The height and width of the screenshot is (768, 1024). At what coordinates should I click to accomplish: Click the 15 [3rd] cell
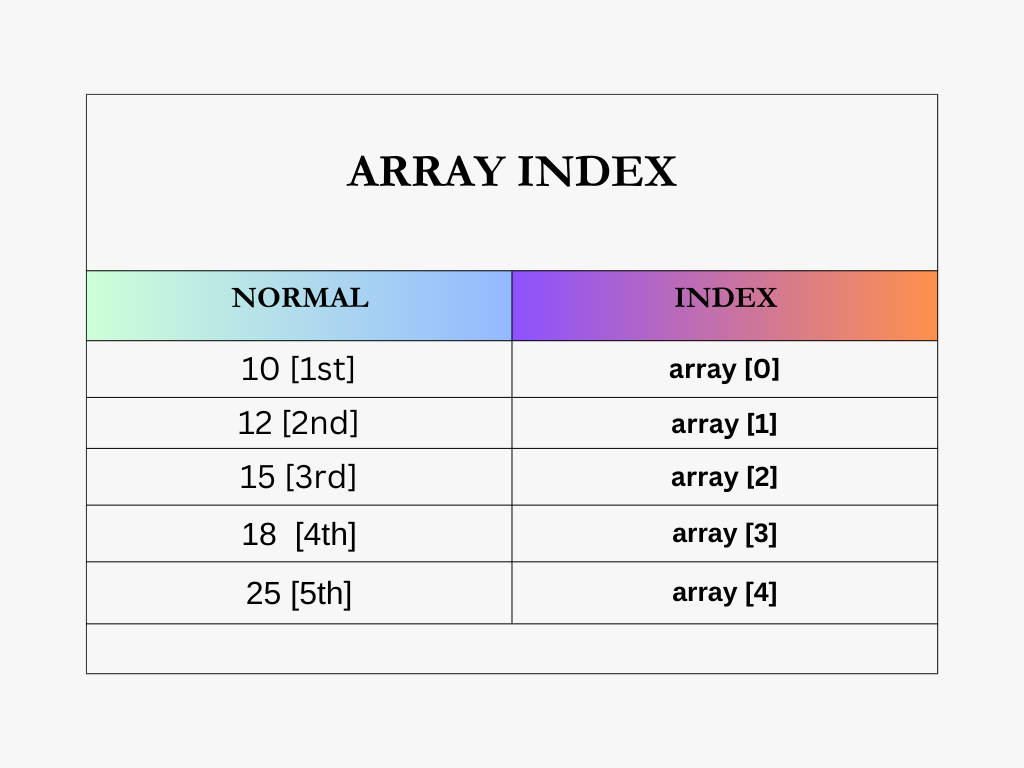point(299,477)
